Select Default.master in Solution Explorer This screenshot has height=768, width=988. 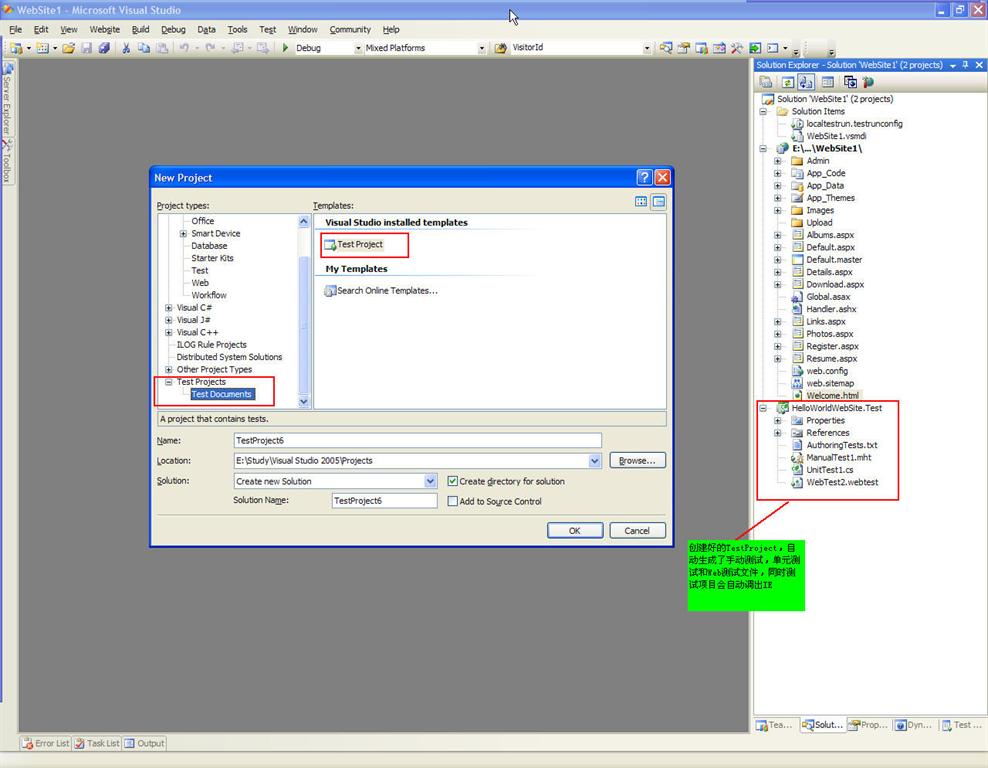pyautogui.click(x=834, y=260)
